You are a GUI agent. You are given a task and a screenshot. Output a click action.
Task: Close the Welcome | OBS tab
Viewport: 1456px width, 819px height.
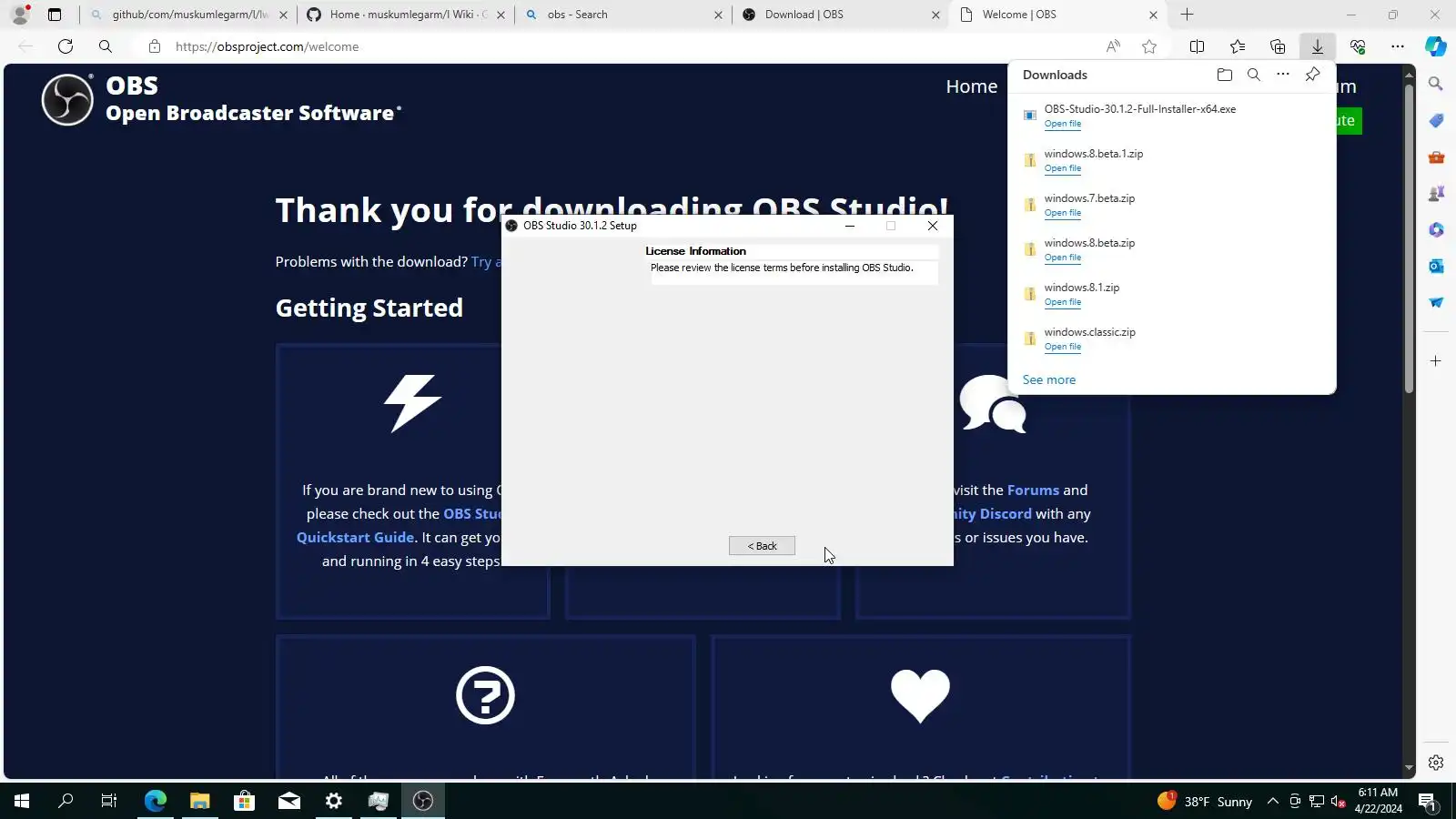coord(1153,15)
